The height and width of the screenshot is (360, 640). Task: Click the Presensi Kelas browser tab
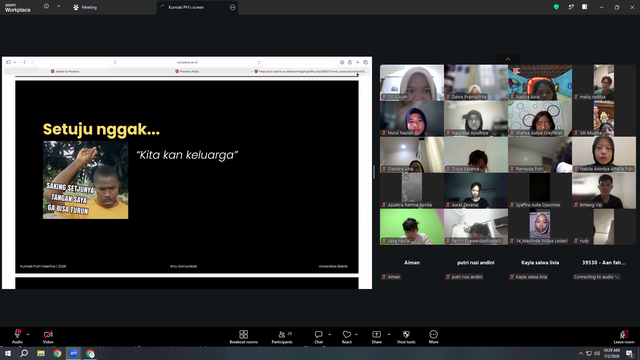pyautogui.click(x=187, y=71)
